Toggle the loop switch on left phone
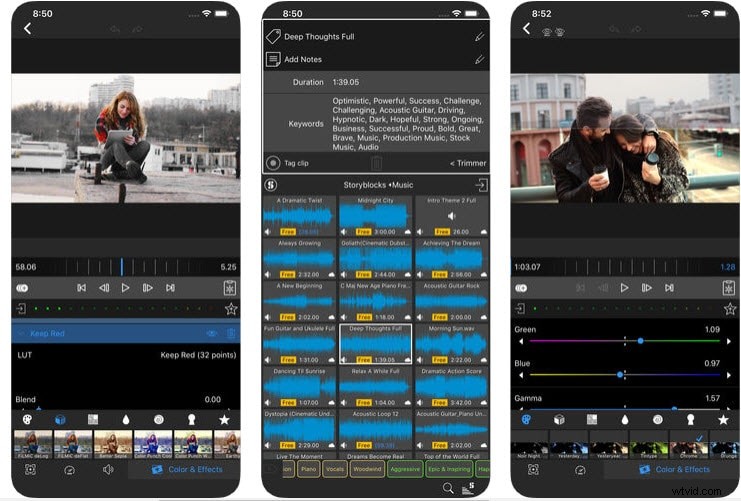This screenshot has width=741, height=501. click(x=22, y=288)
